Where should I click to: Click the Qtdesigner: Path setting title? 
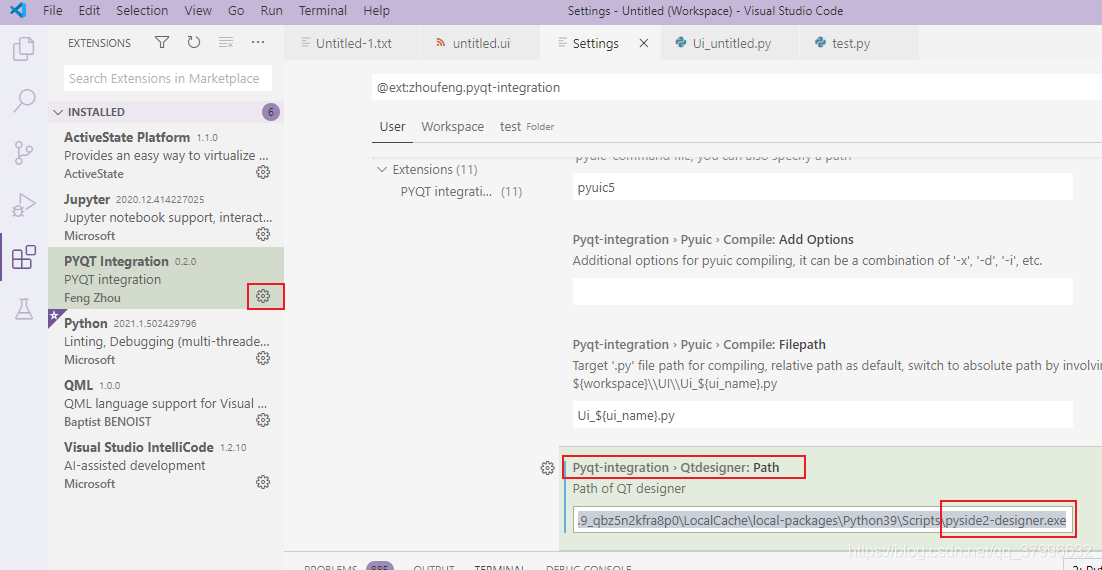coord(676,467)
